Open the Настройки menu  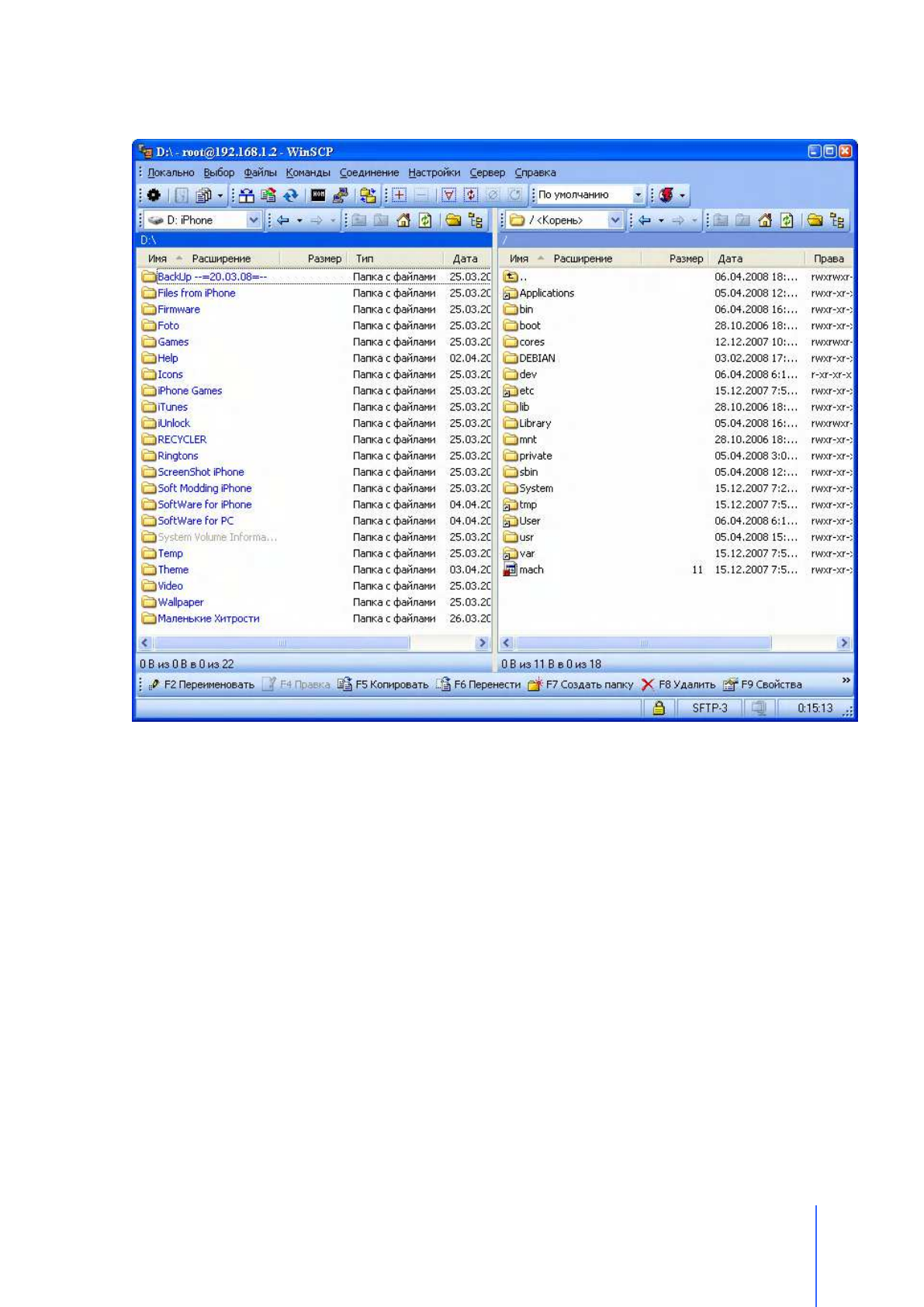click(x=434, y=172)
